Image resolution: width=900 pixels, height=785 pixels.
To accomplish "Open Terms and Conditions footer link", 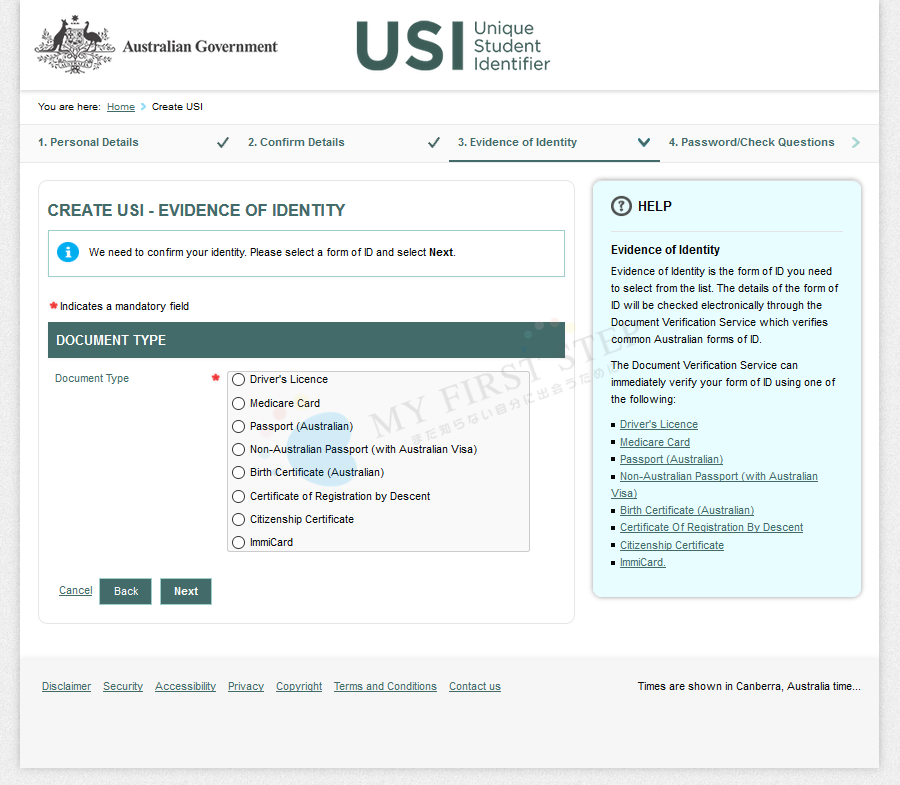I will point(385,687).
